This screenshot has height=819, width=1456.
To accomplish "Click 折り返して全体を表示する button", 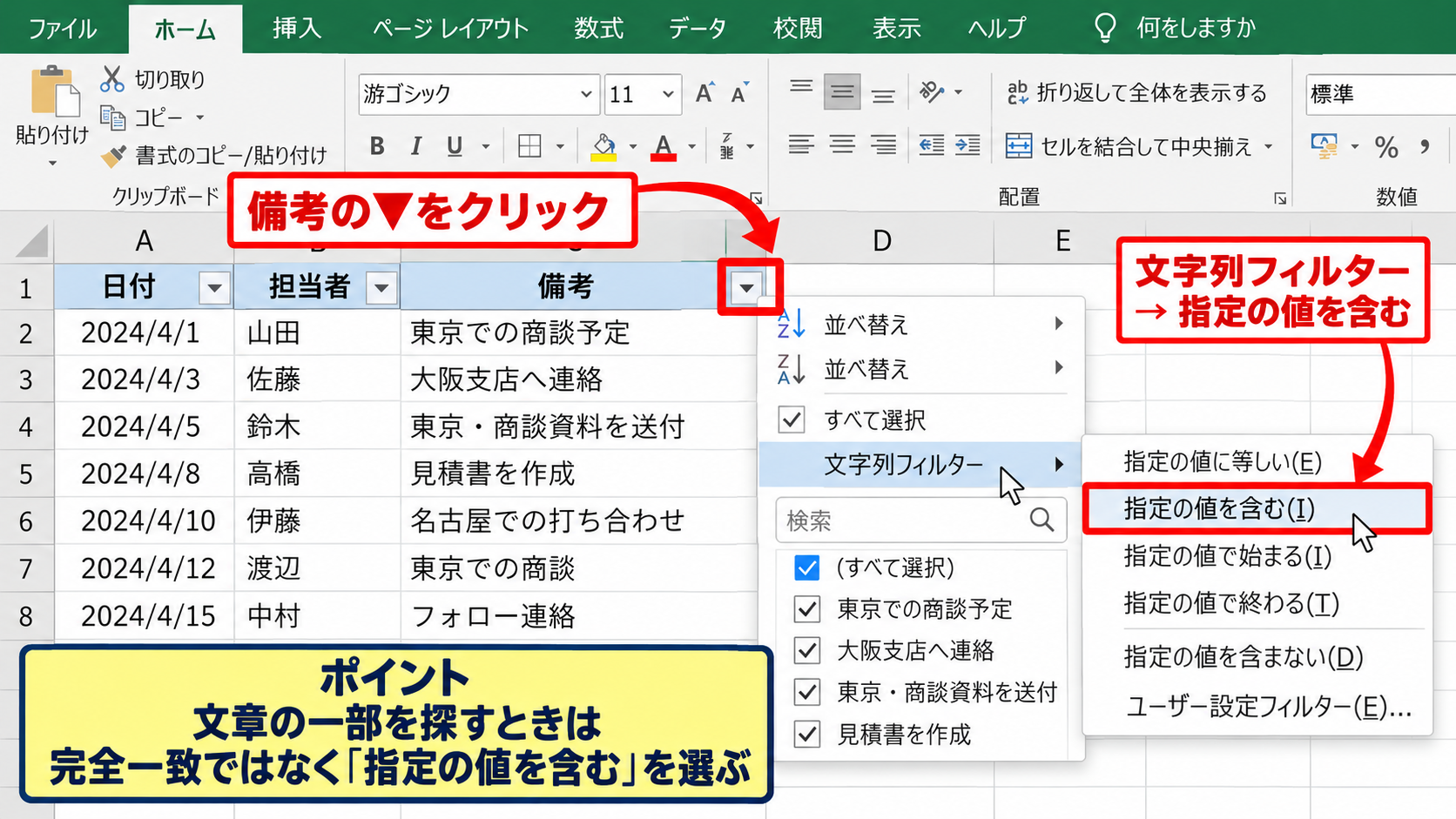I will [1136, 92].
